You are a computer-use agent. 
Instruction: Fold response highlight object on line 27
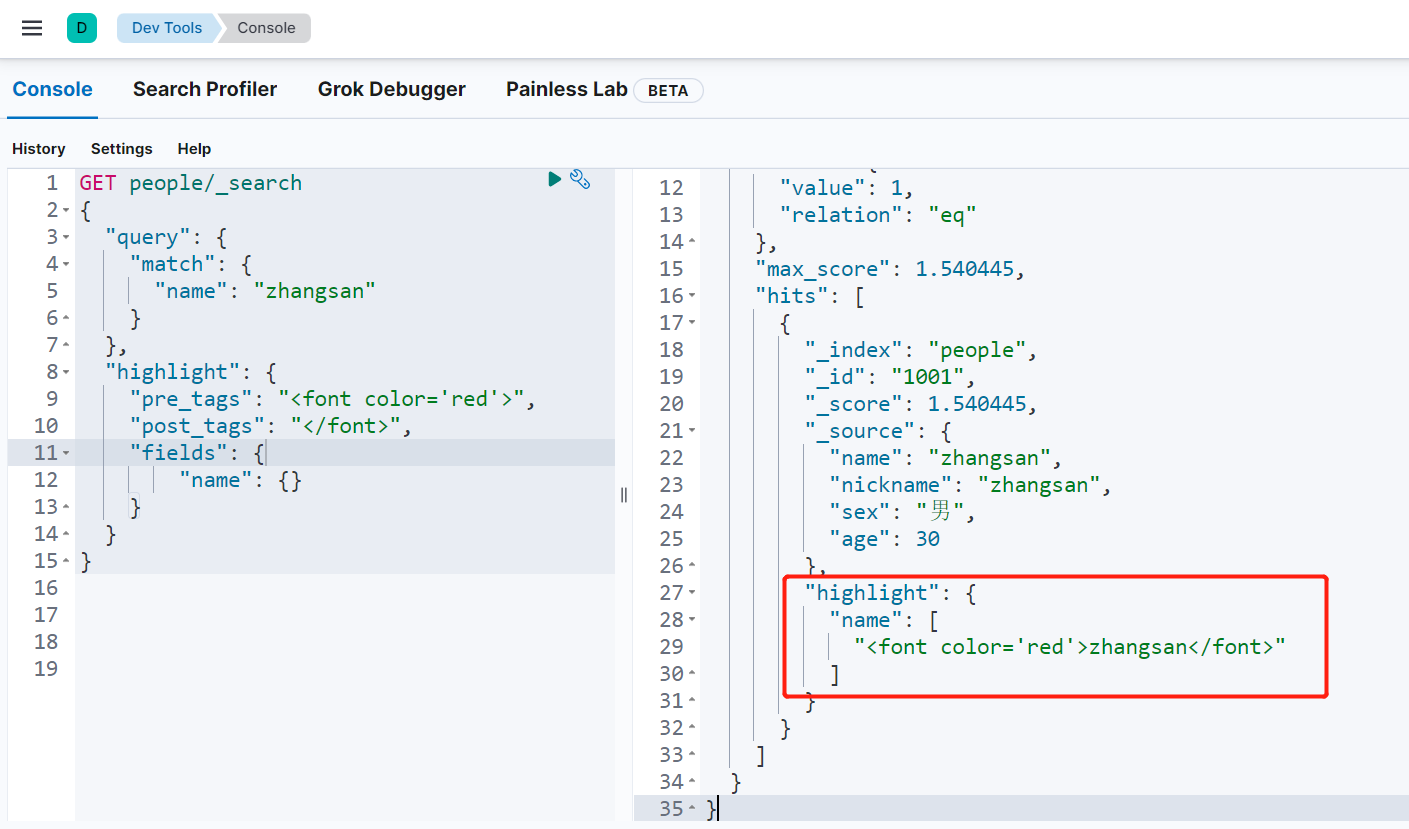point(692,594)
